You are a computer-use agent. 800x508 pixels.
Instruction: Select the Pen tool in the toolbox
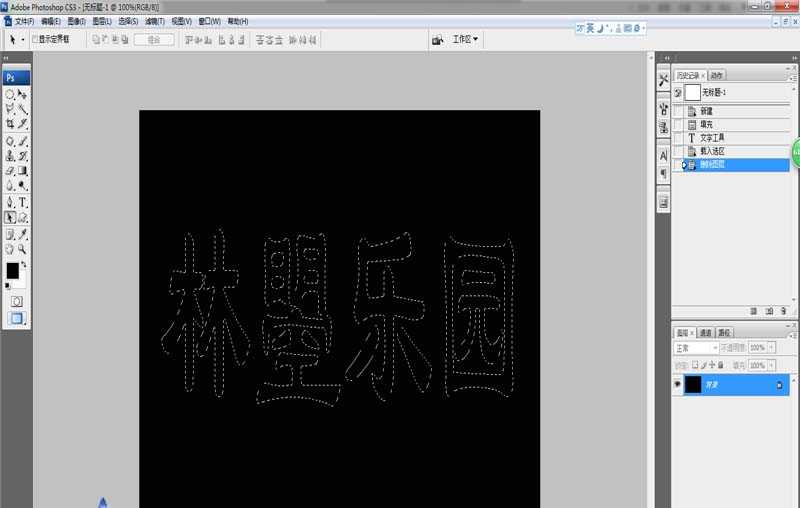pos(10,202)
